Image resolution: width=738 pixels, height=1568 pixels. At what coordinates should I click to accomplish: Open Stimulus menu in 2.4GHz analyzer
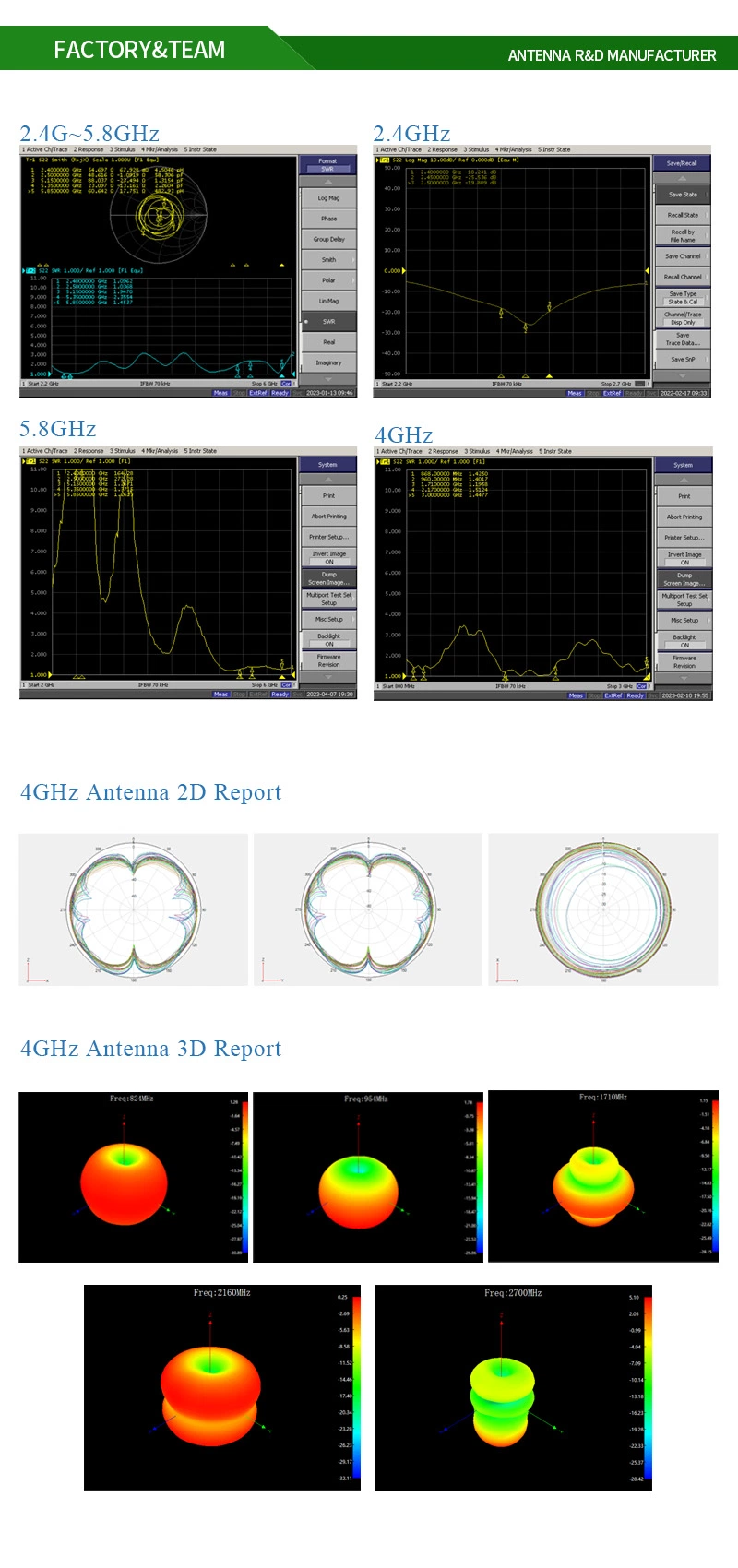[477, 149]
